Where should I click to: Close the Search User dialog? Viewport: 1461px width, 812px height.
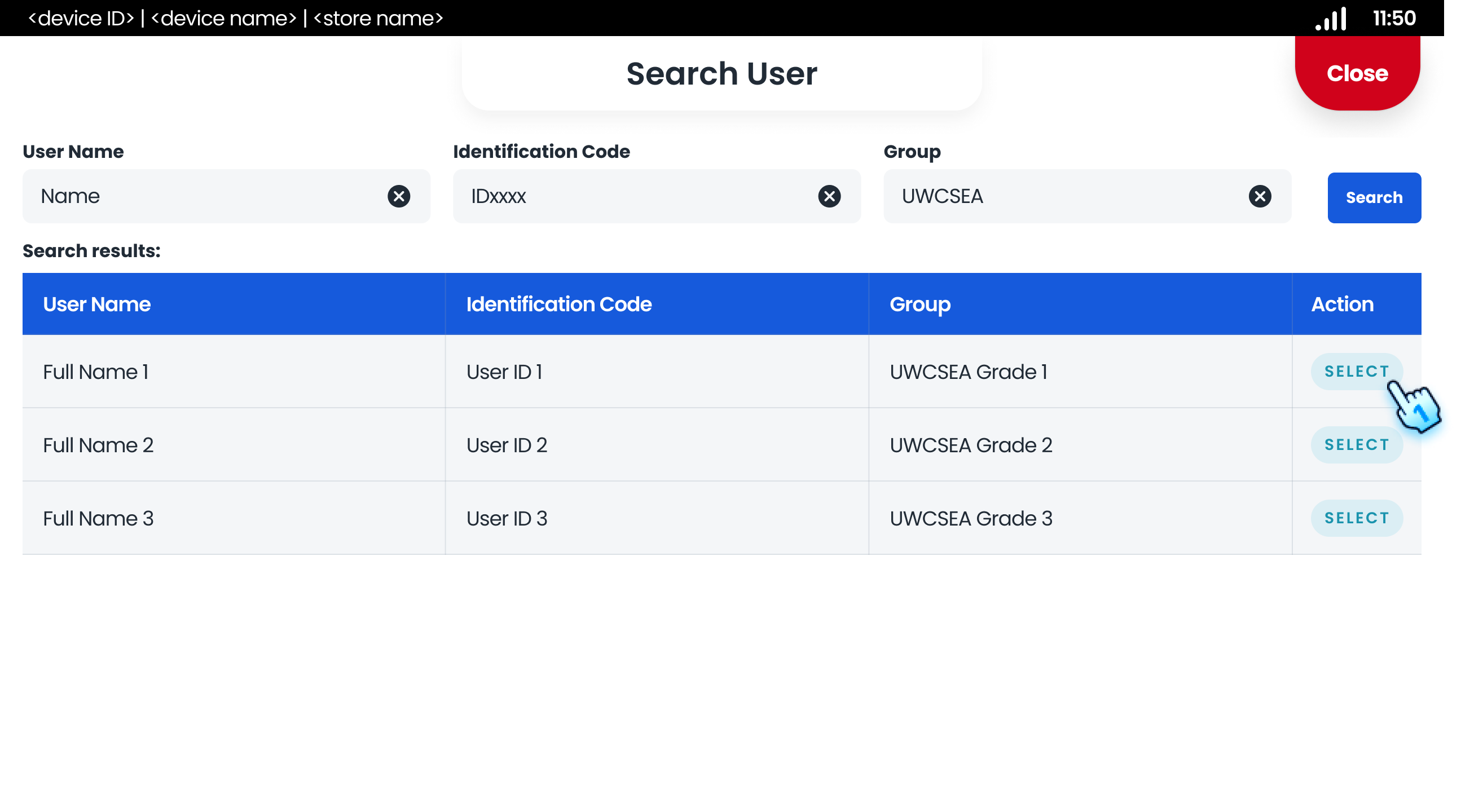(1357, 73)
